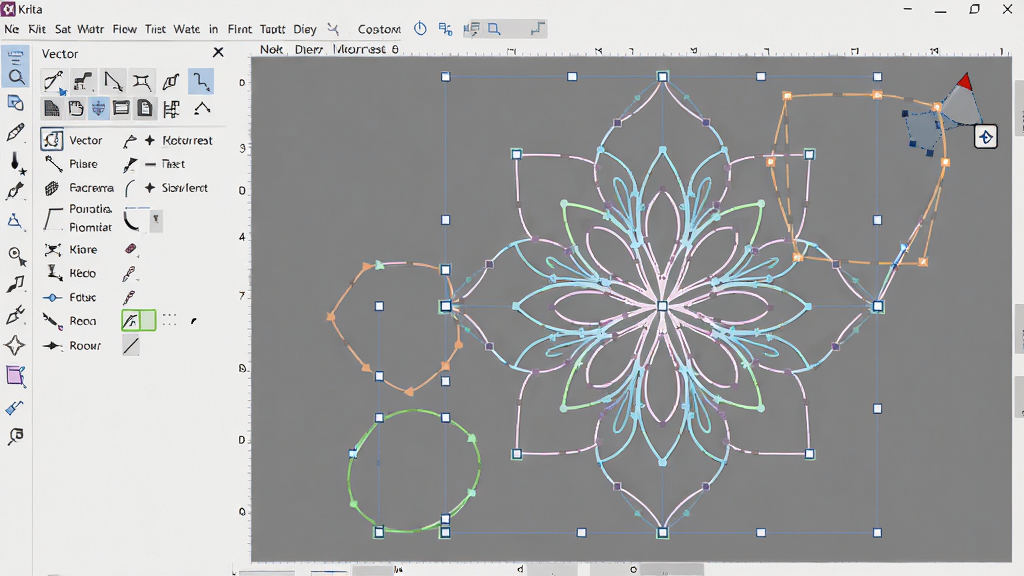Close the Vector panel

[218, 52]
